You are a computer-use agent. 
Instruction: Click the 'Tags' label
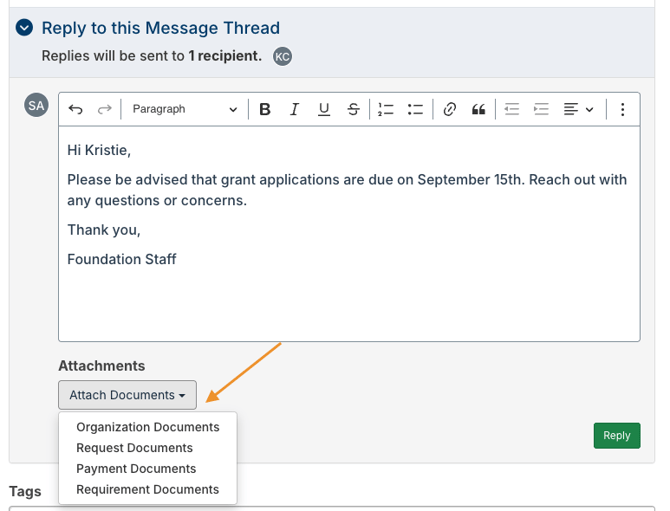[25, 491]
